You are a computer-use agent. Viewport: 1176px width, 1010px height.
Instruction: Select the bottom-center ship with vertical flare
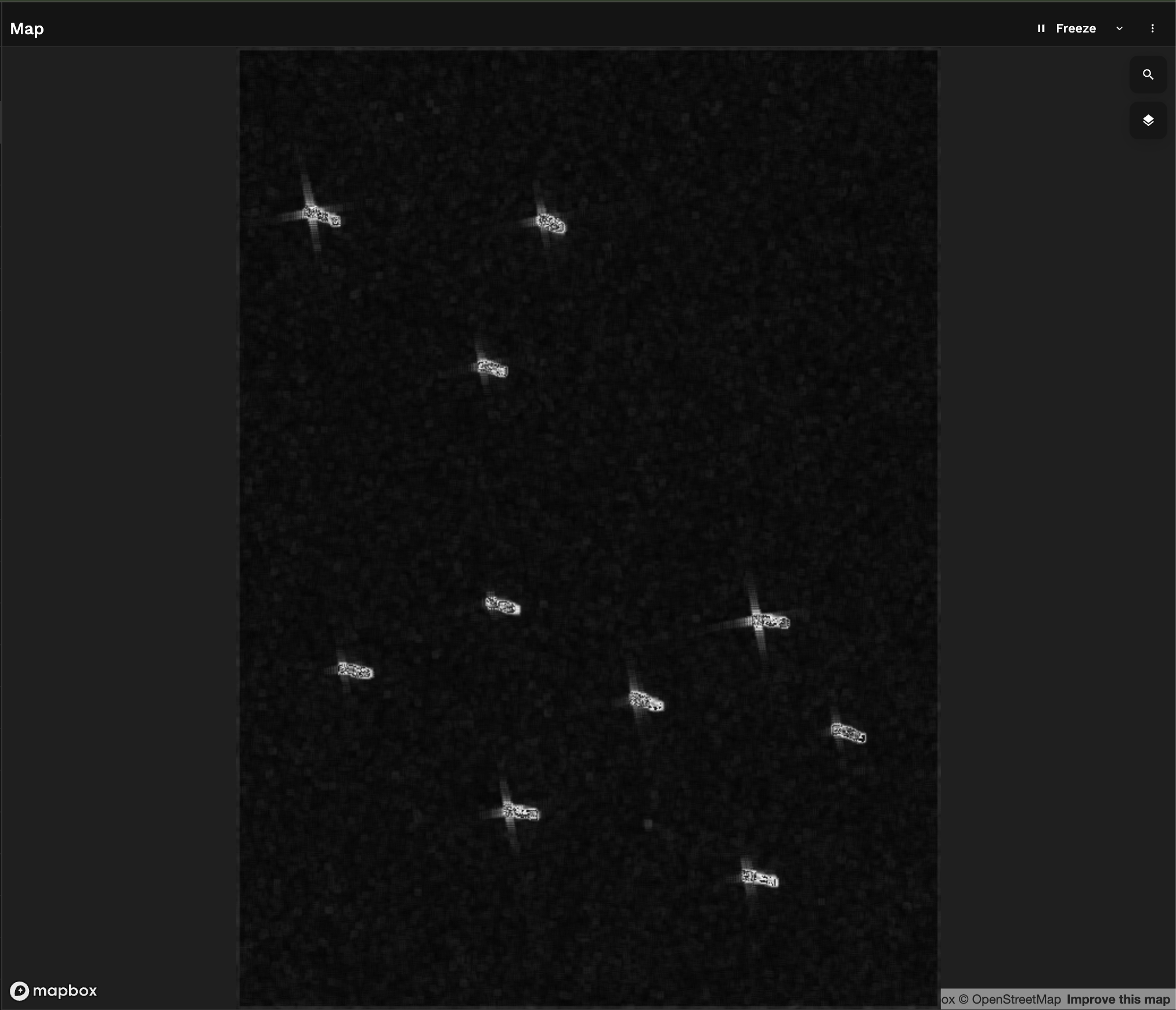click(x=521, y=812)
